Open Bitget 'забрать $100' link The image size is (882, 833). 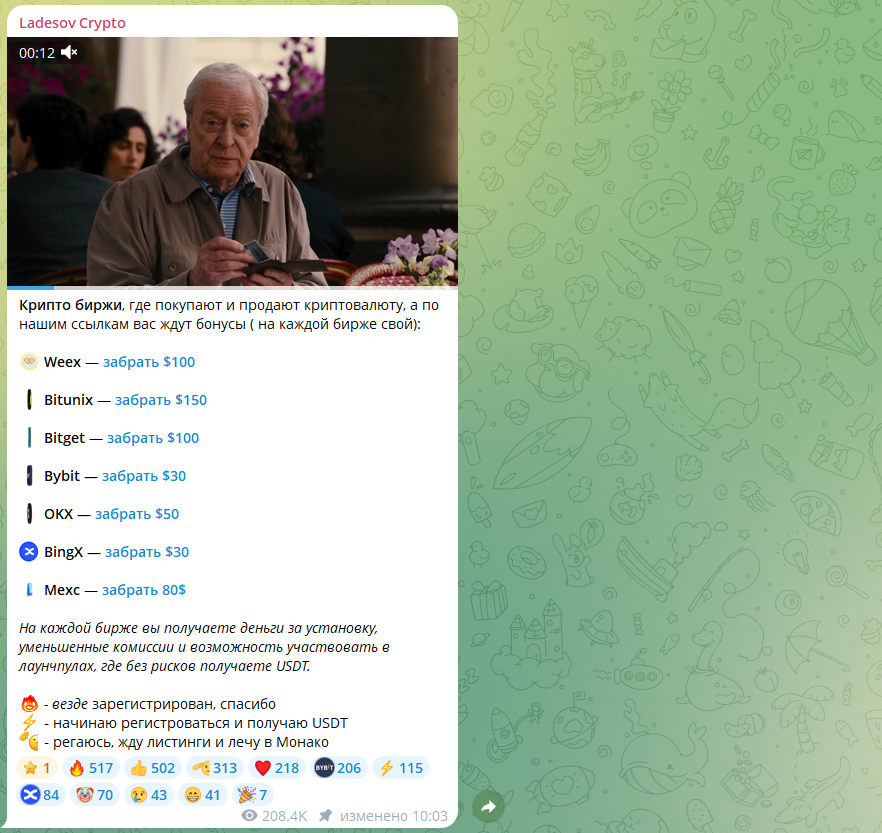pyautogui.click(x=153, y=438)
